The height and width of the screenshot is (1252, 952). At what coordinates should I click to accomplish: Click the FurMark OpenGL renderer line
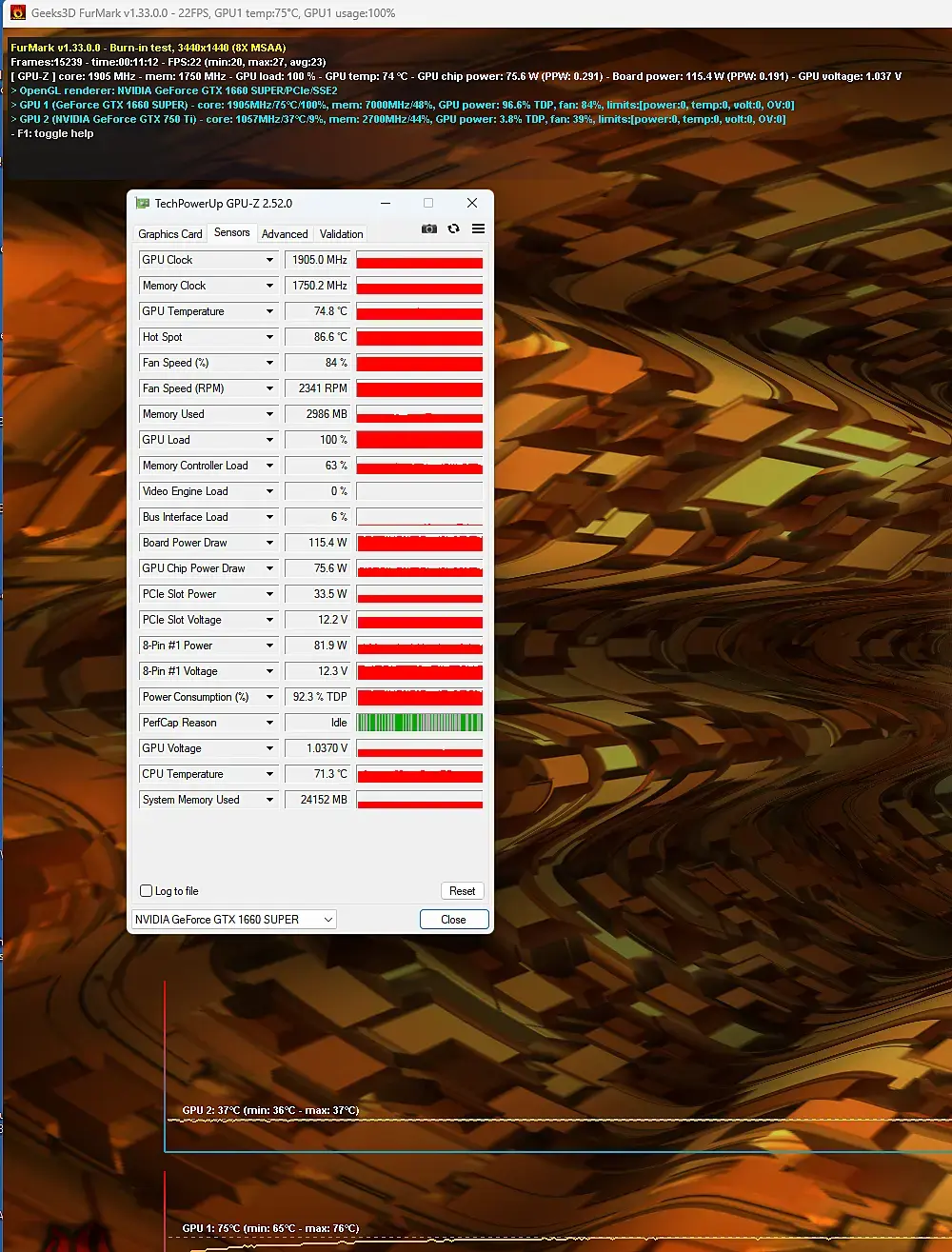coord(173,90)
